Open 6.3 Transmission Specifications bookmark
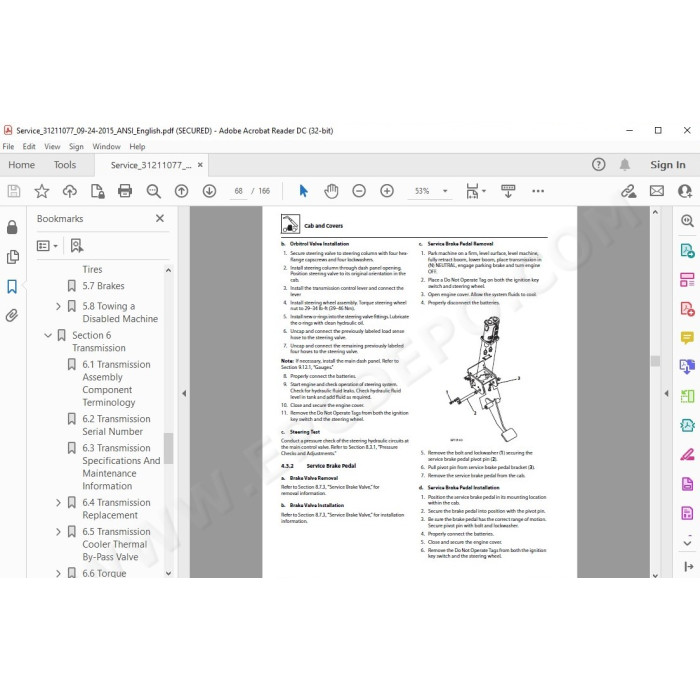Viewport: 700px width, 700px height. pos(121,467)
